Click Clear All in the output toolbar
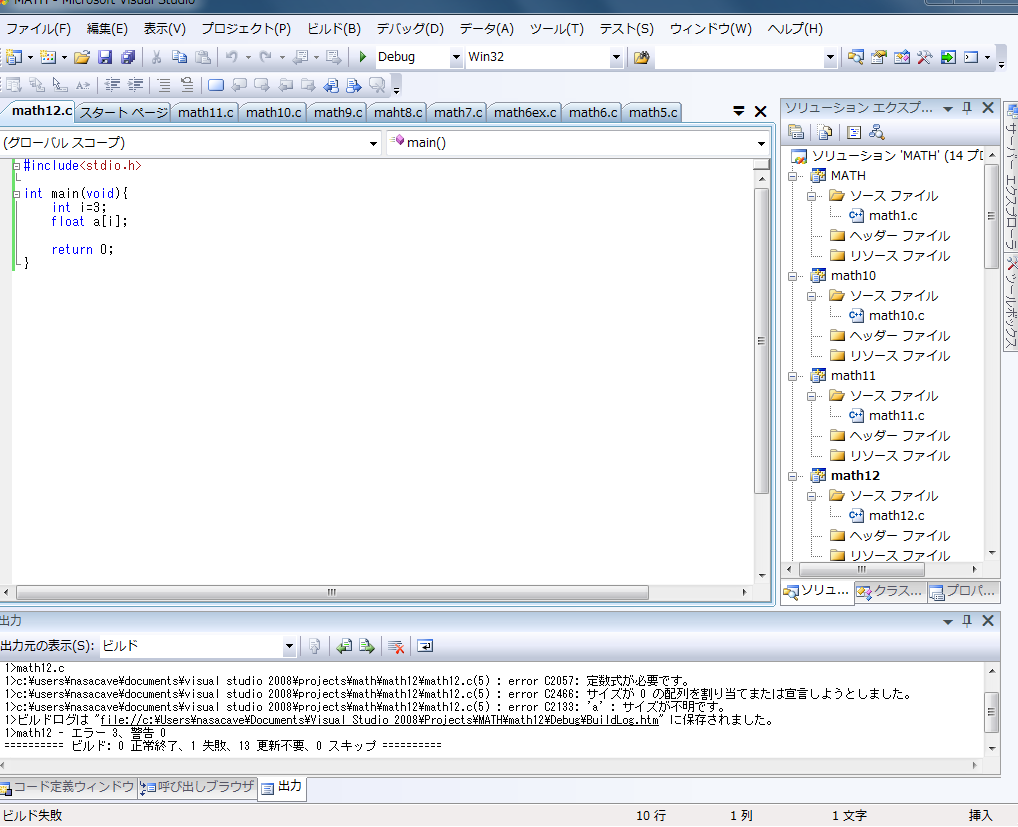This screenshot has width=1018, height=827. [x=395, y=646]
